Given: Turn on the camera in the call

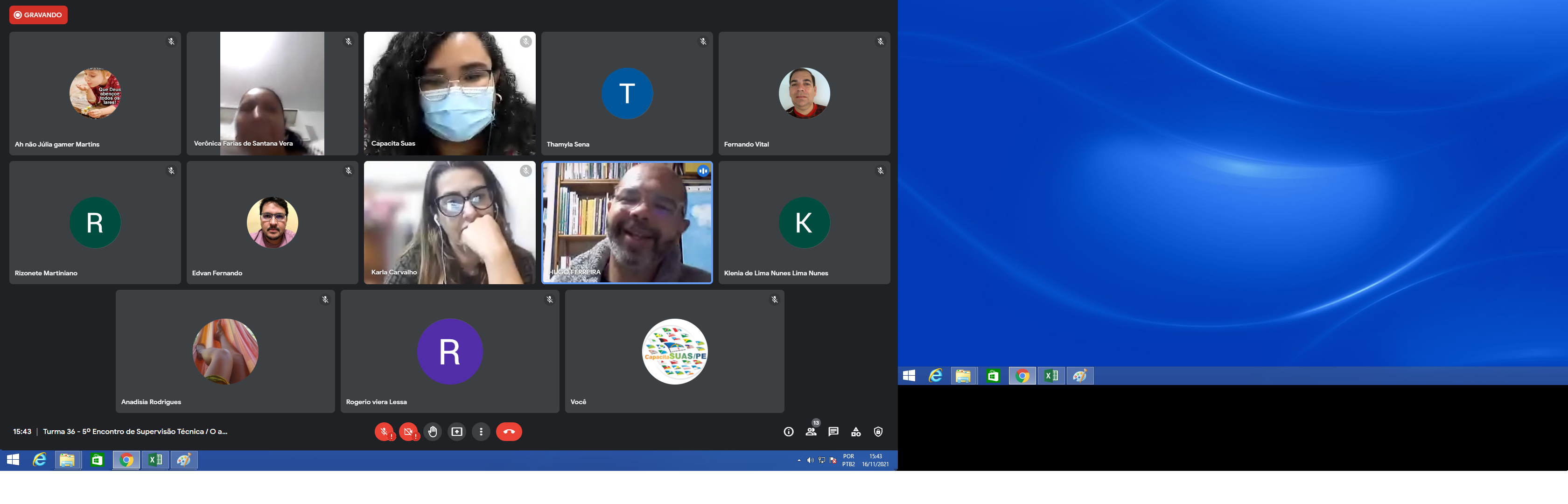Looking at the screenshot, I should [x=408, y=432].
